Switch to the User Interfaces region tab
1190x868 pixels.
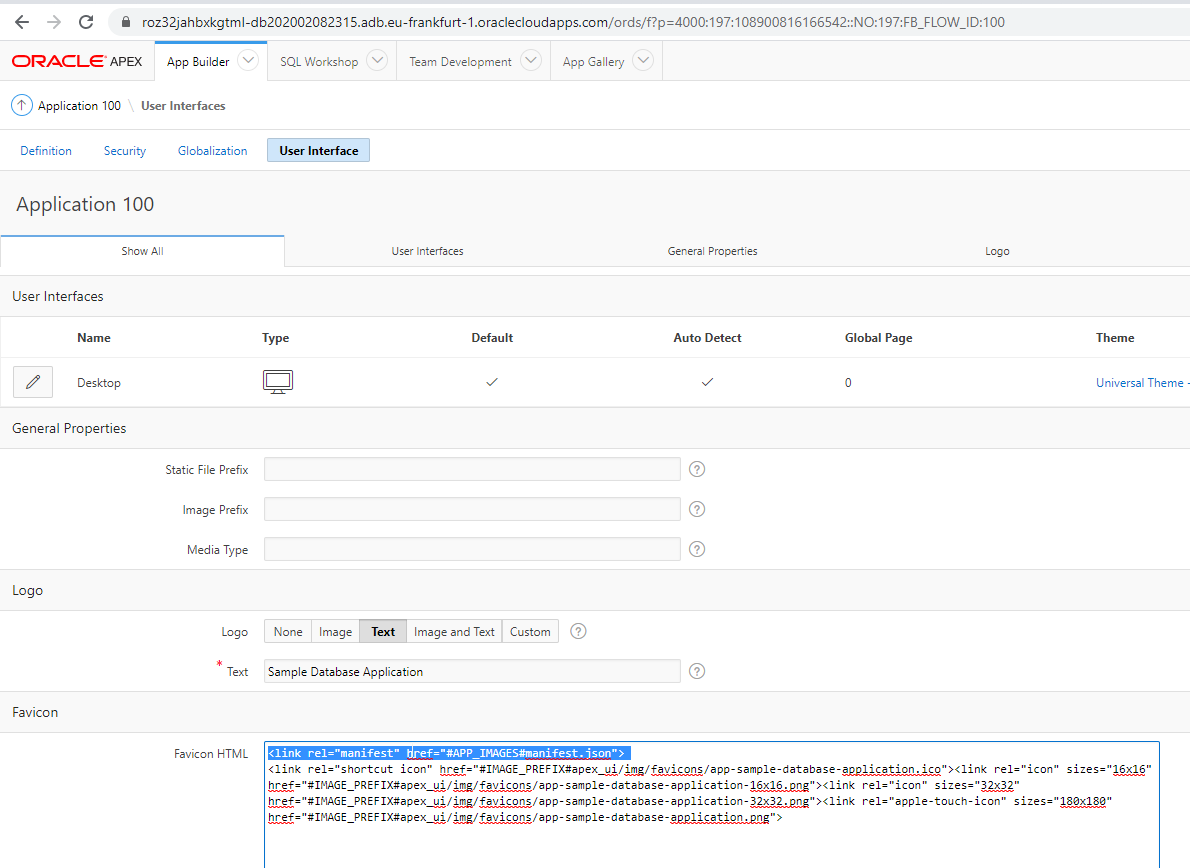(x=427, y=251)
